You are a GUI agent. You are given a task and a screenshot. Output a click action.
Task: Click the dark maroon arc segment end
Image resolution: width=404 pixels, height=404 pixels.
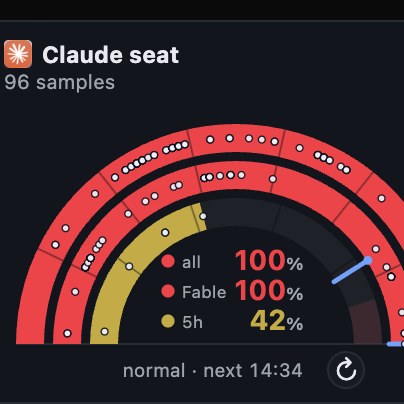[x=366, y=323]
